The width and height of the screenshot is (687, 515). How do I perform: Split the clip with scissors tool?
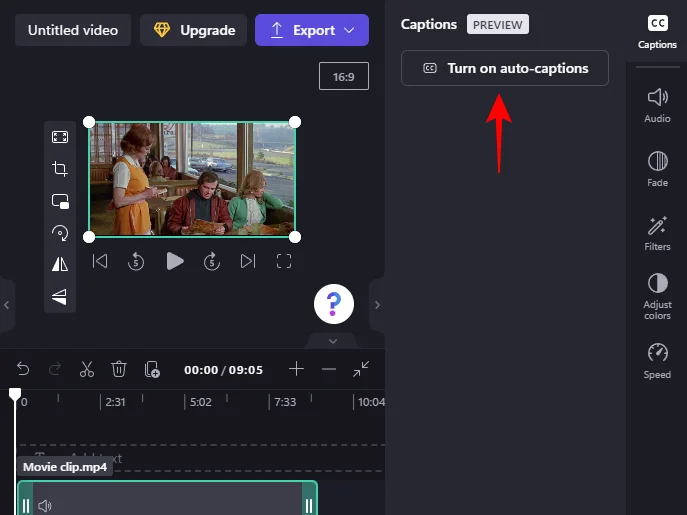pyautogui.click(x=87, y=369)
